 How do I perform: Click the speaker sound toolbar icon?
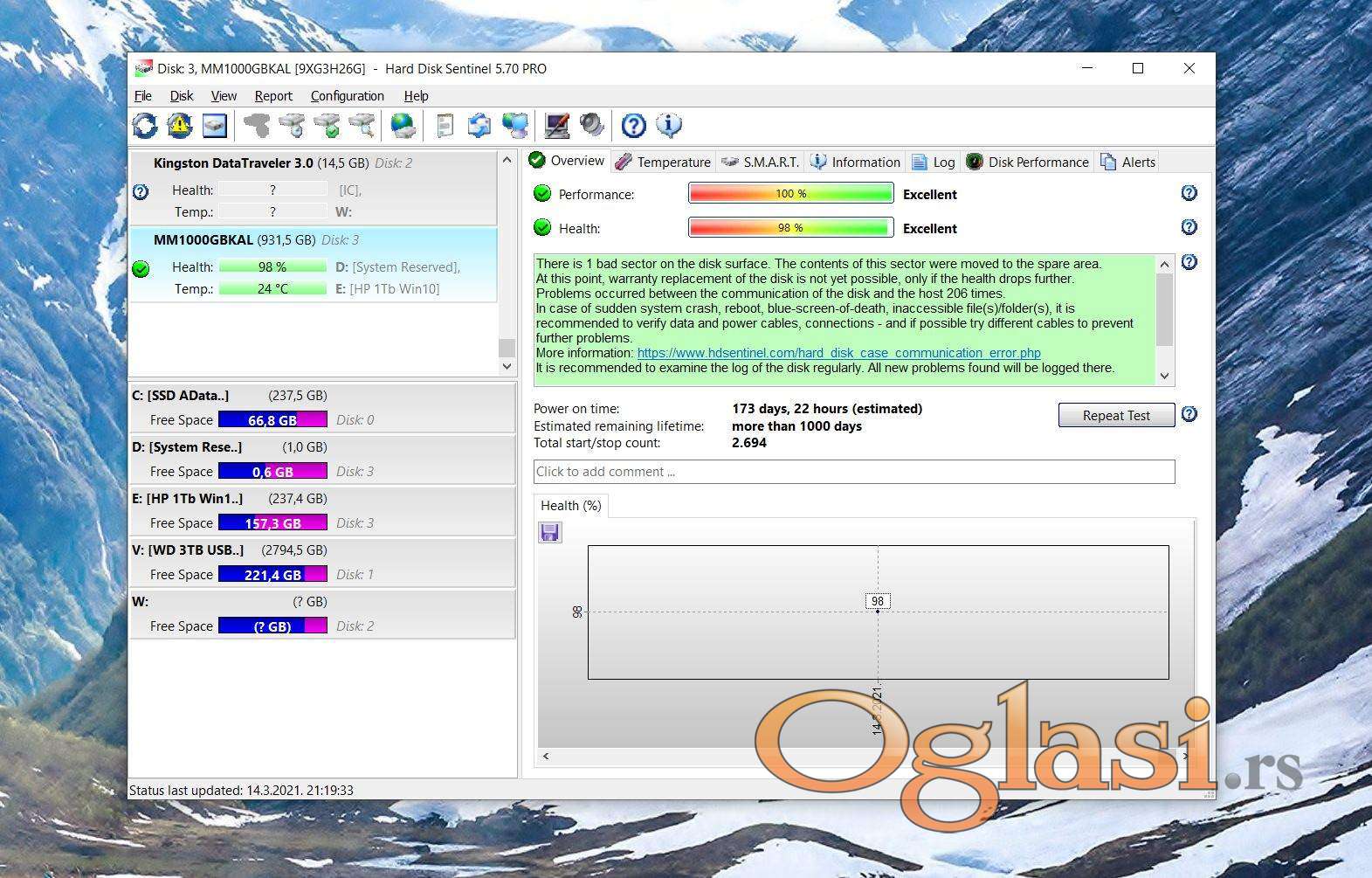point(592,126)
